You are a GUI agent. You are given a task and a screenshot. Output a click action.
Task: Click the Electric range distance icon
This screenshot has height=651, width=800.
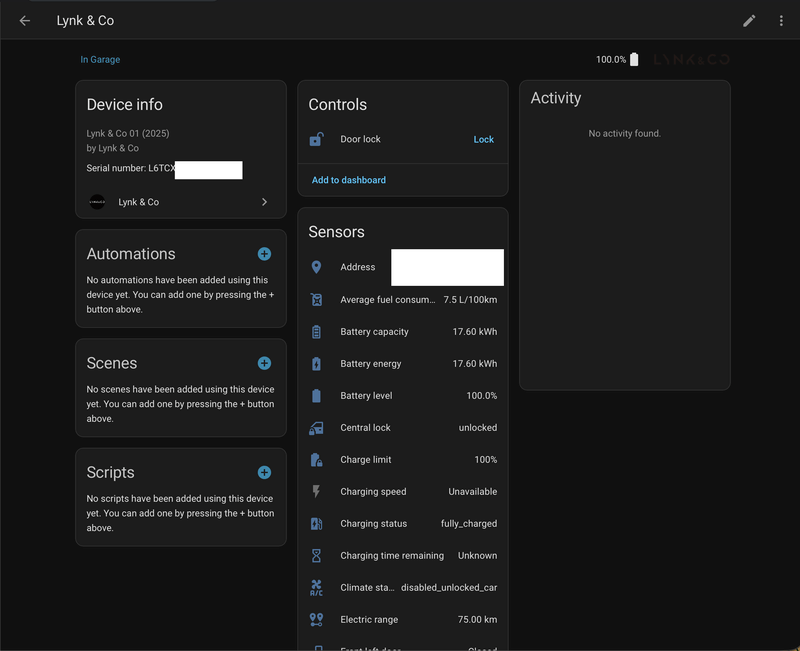tap(316, 619)
